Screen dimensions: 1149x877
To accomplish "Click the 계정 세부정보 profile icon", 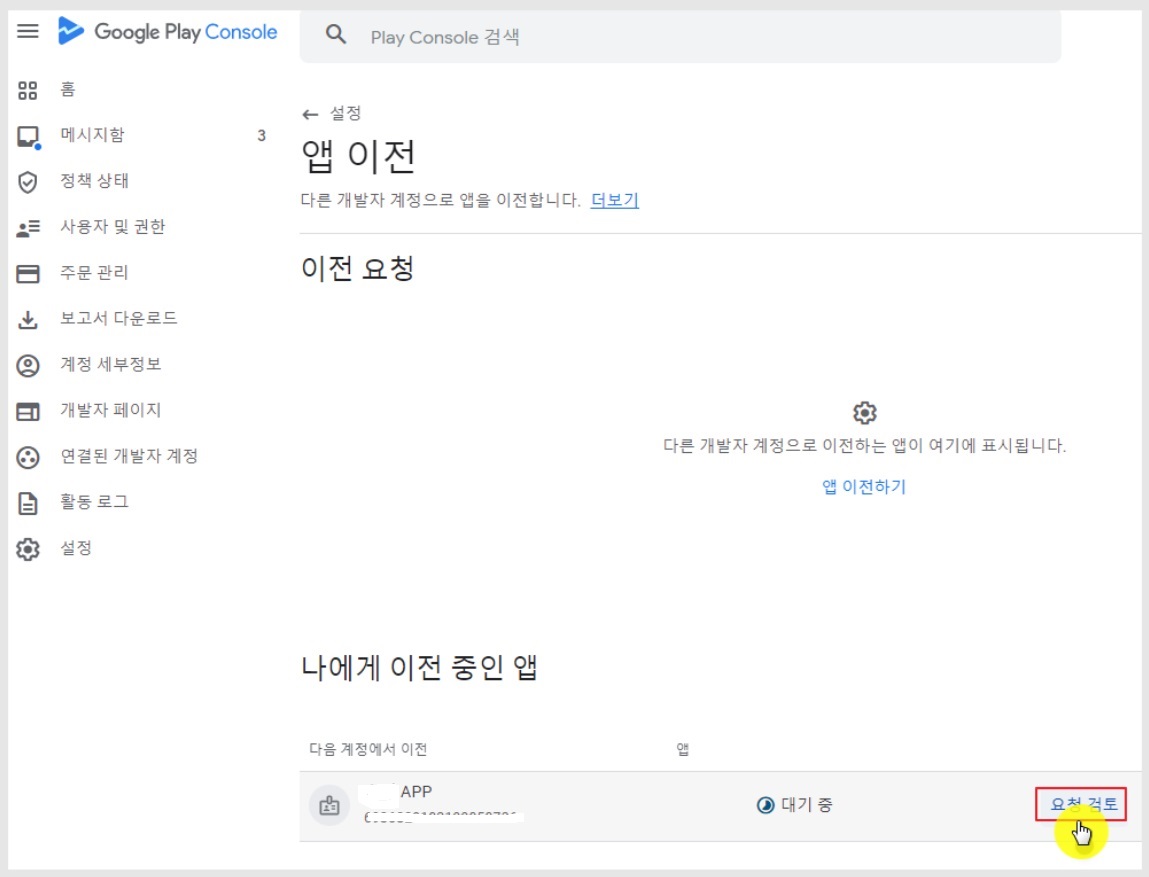I will [x=28, y=365].
